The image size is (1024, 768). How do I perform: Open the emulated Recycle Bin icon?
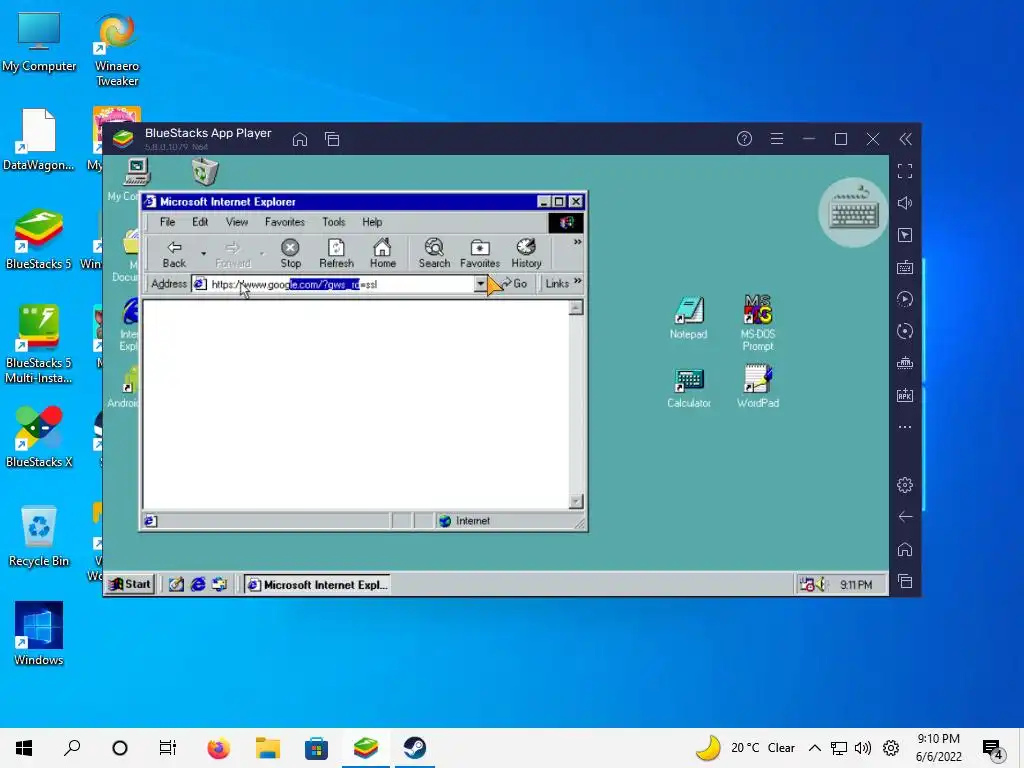point(205,172)
